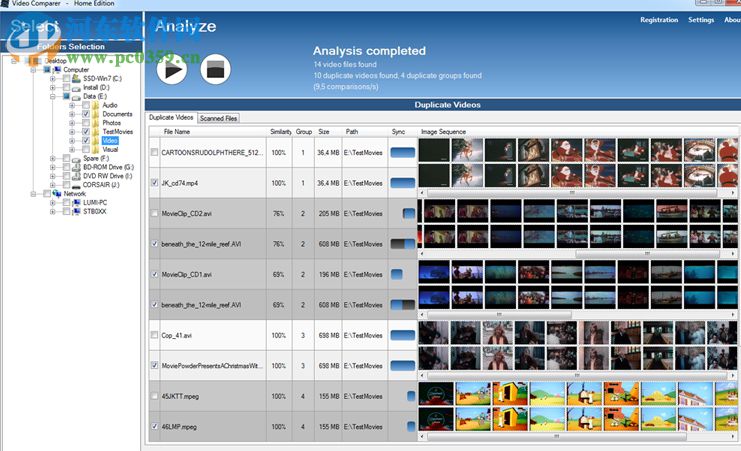This screenshot has height=451, width=741.
Task: Start analysis with the play button
Action: click(x=172, y=70)
